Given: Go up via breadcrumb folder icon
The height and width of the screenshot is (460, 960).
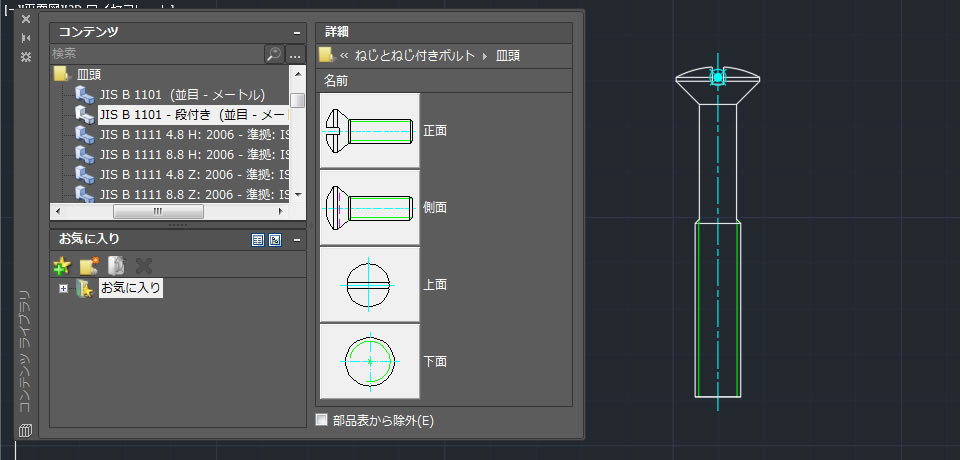Looking at the screenshot, I should (x=326, y=56).
